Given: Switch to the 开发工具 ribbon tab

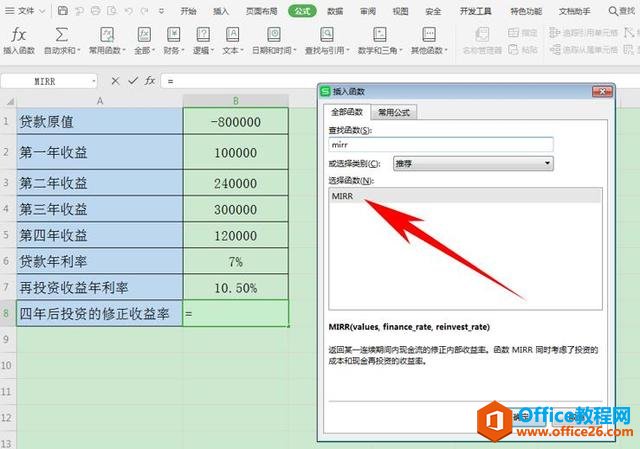Looking at the screenshot, I should click(x=476, y=11).
